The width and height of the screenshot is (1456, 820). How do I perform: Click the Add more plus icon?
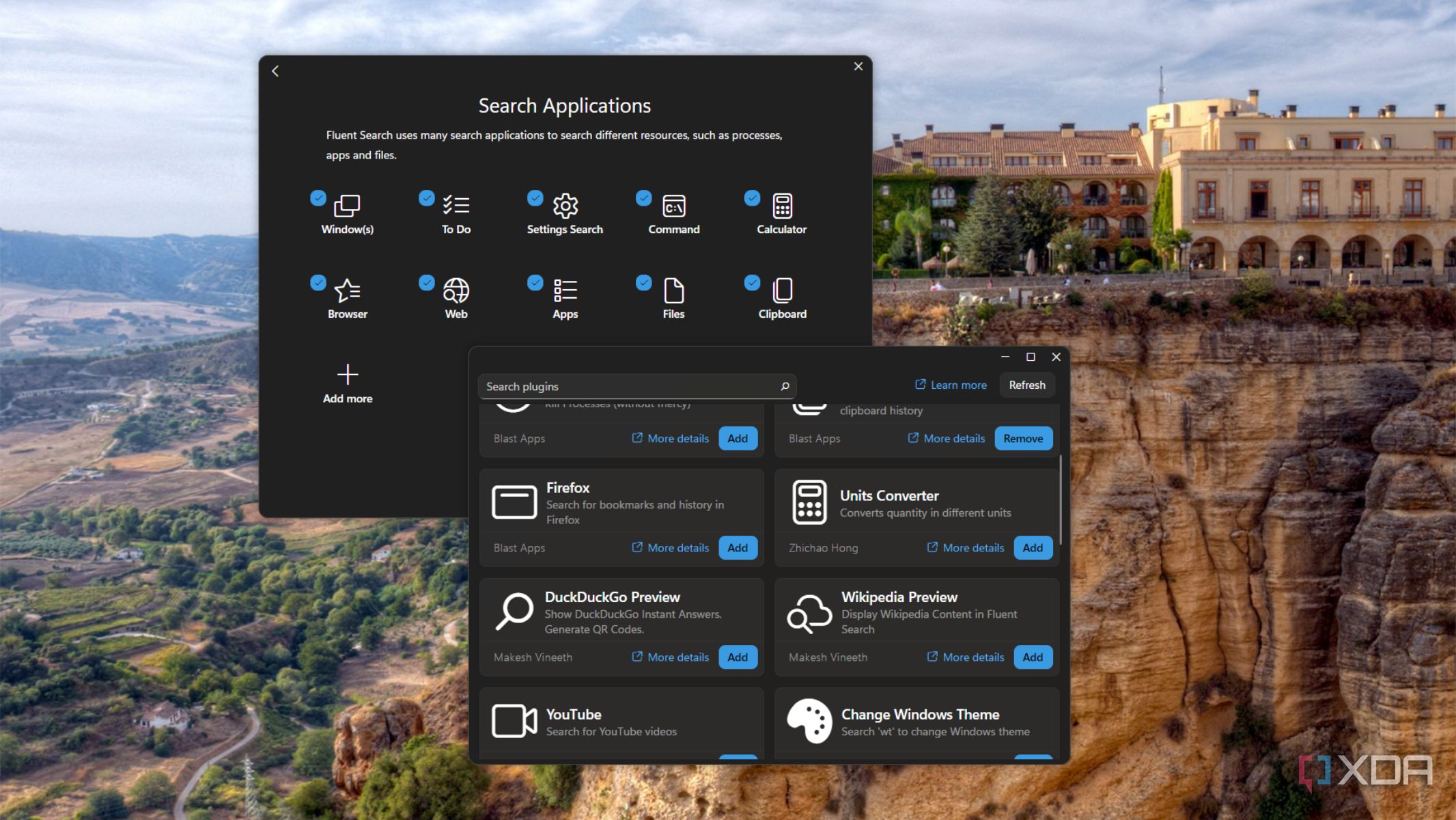coord(347,374)
